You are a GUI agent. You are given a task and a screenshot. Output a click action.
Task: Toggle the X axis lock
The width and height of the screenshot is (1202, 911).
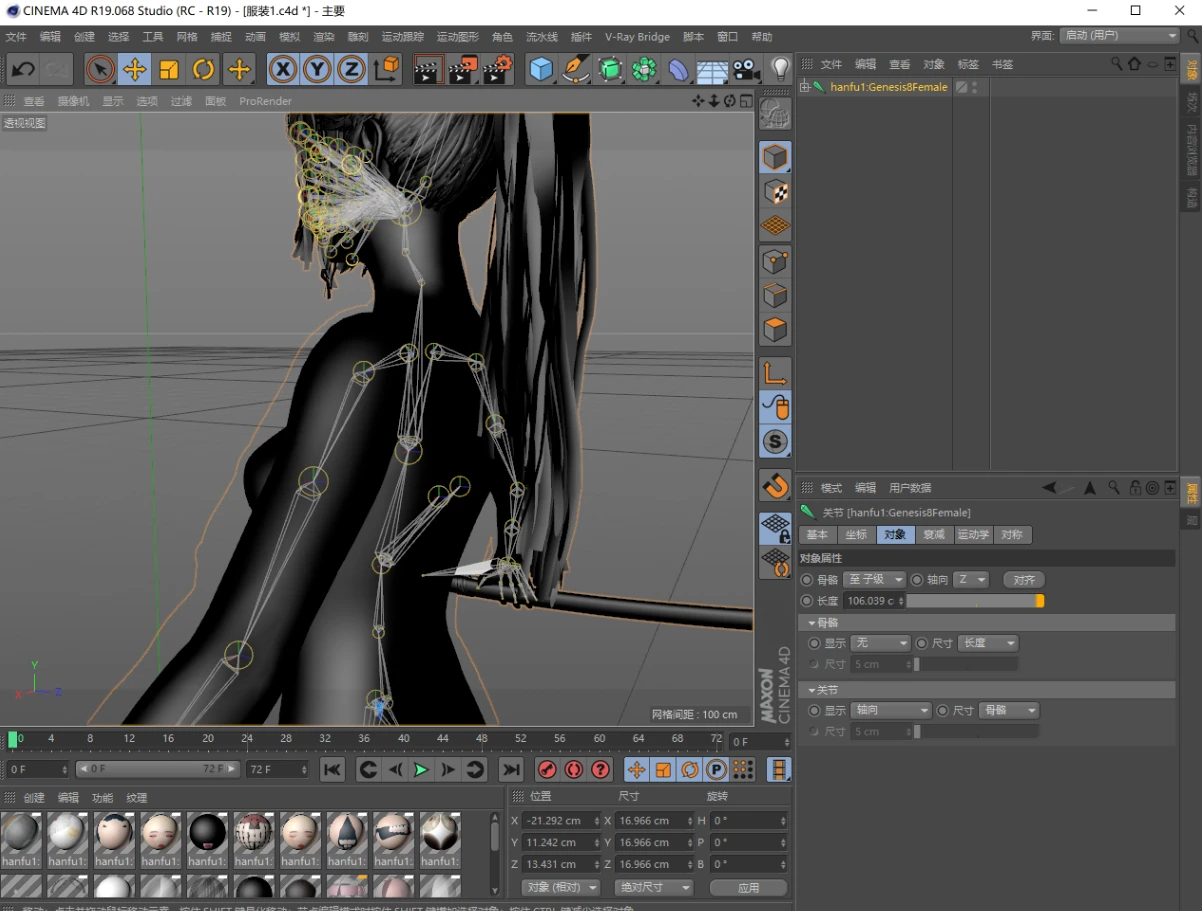284,69
